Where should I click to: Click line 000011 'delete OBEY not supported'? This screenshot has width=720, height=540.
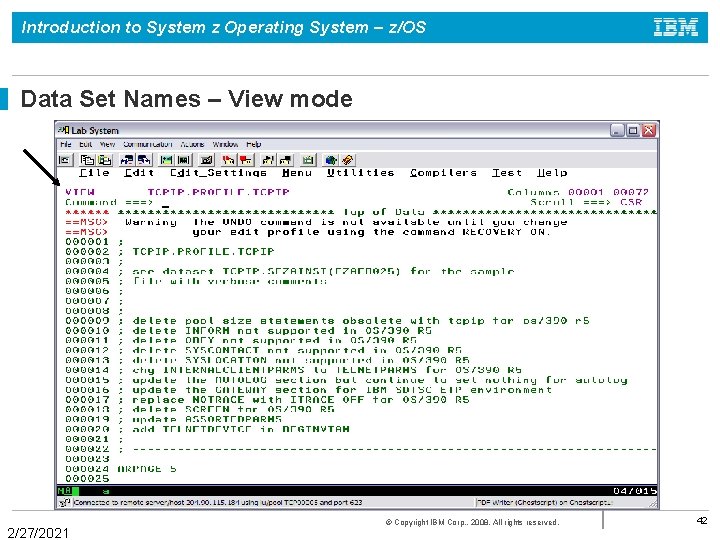[274, 340]
